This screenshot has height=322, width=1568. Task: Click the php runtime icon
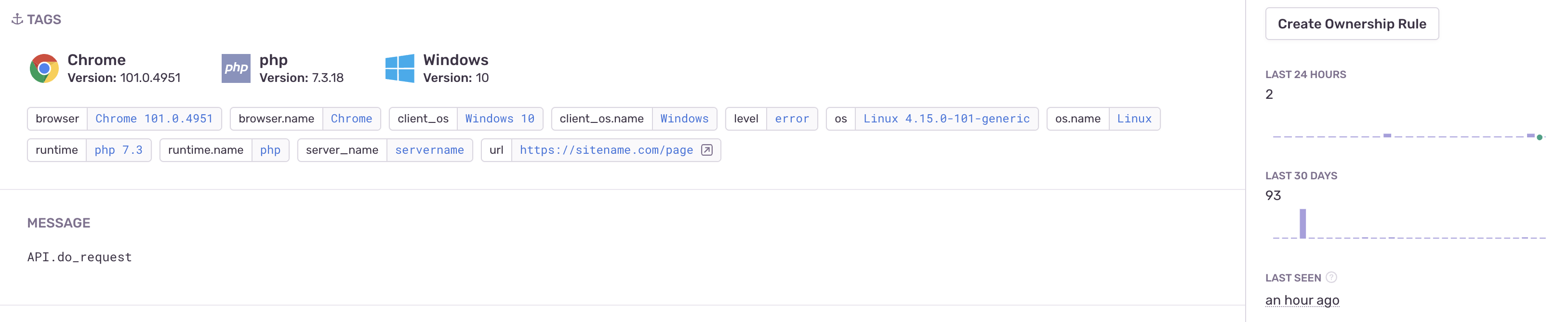236,68
